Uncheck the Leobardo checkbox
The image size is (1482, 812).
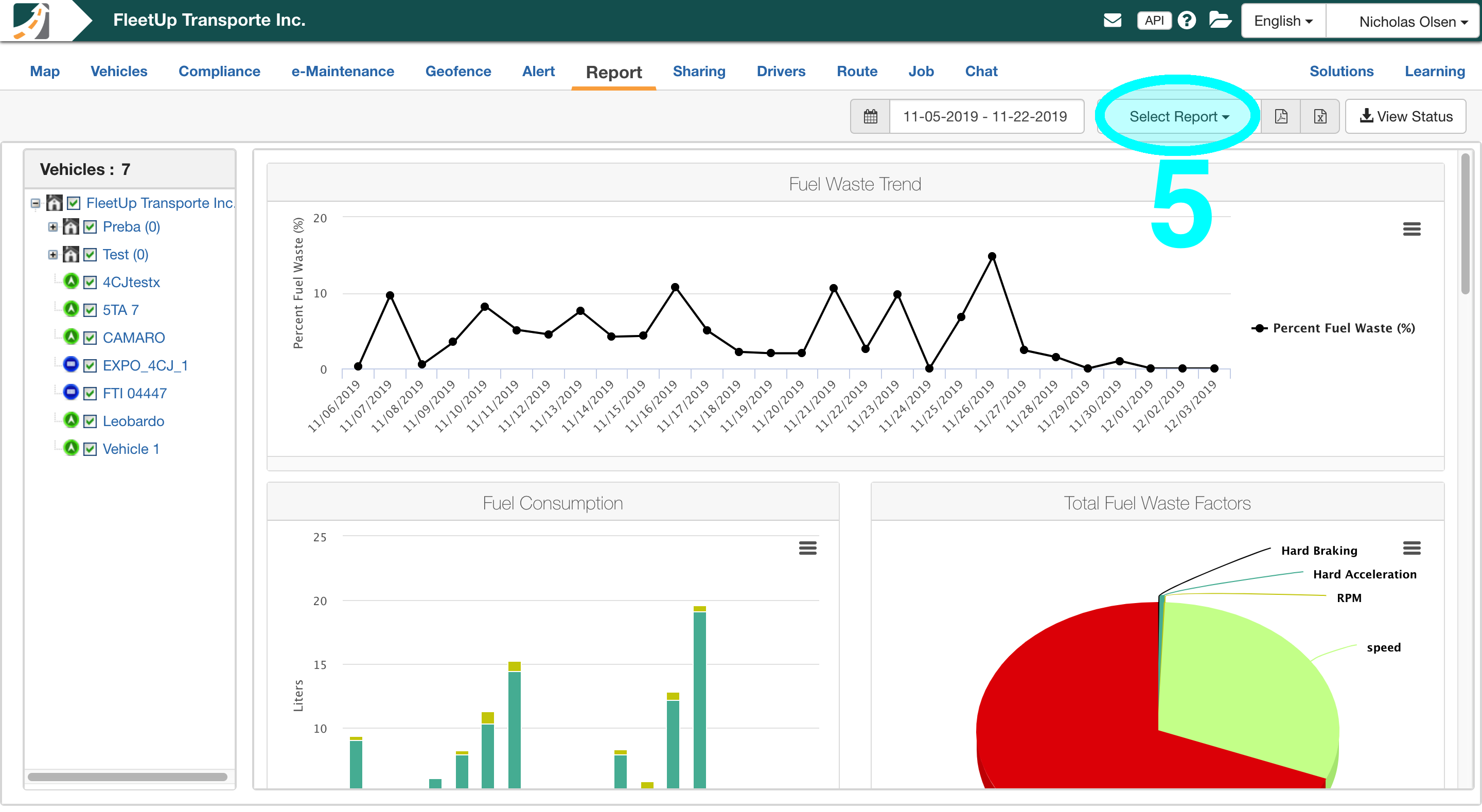pyautogui.click(x=90, y=421)
